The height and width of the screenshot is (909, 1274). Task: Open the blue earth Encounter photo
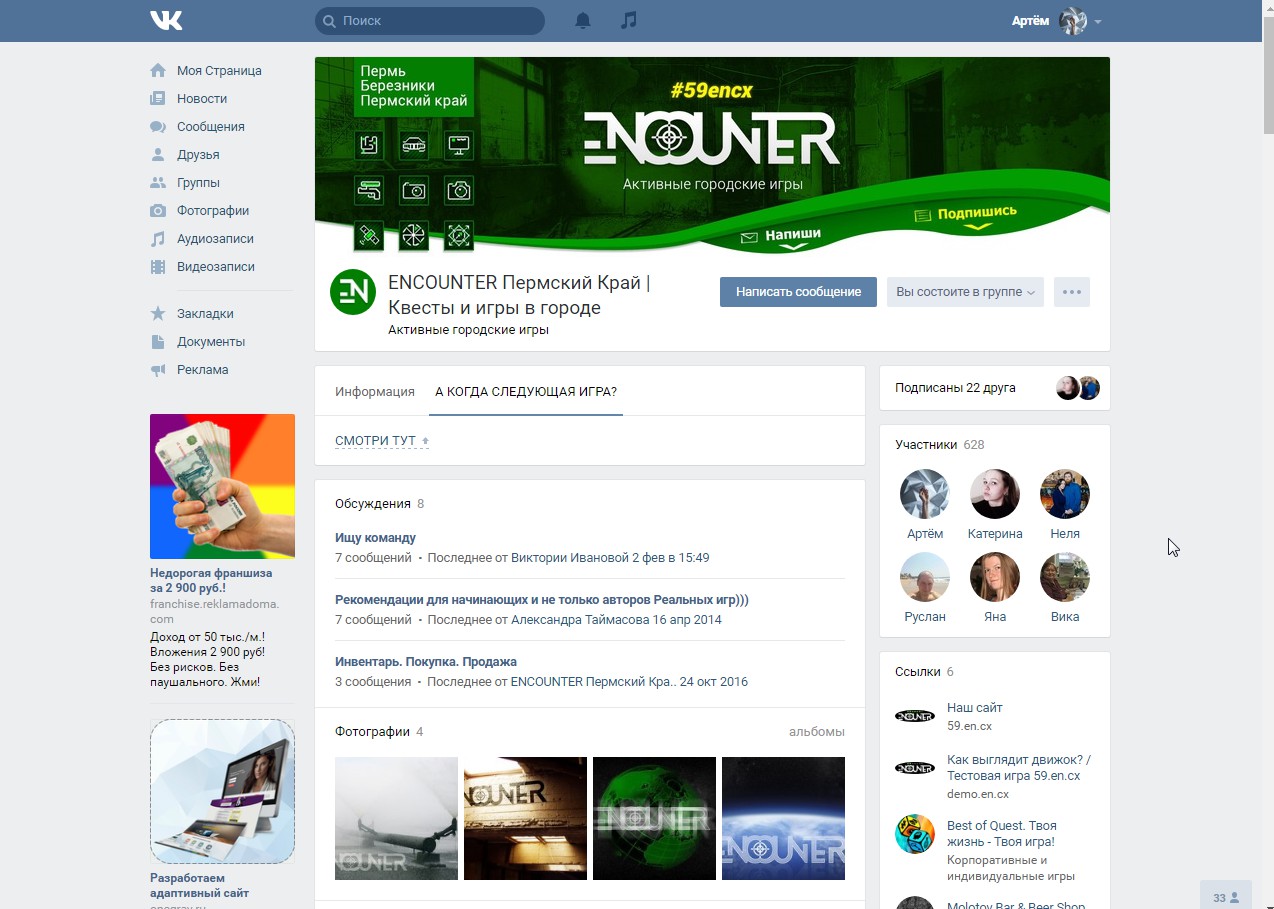[x=783, y=818]
